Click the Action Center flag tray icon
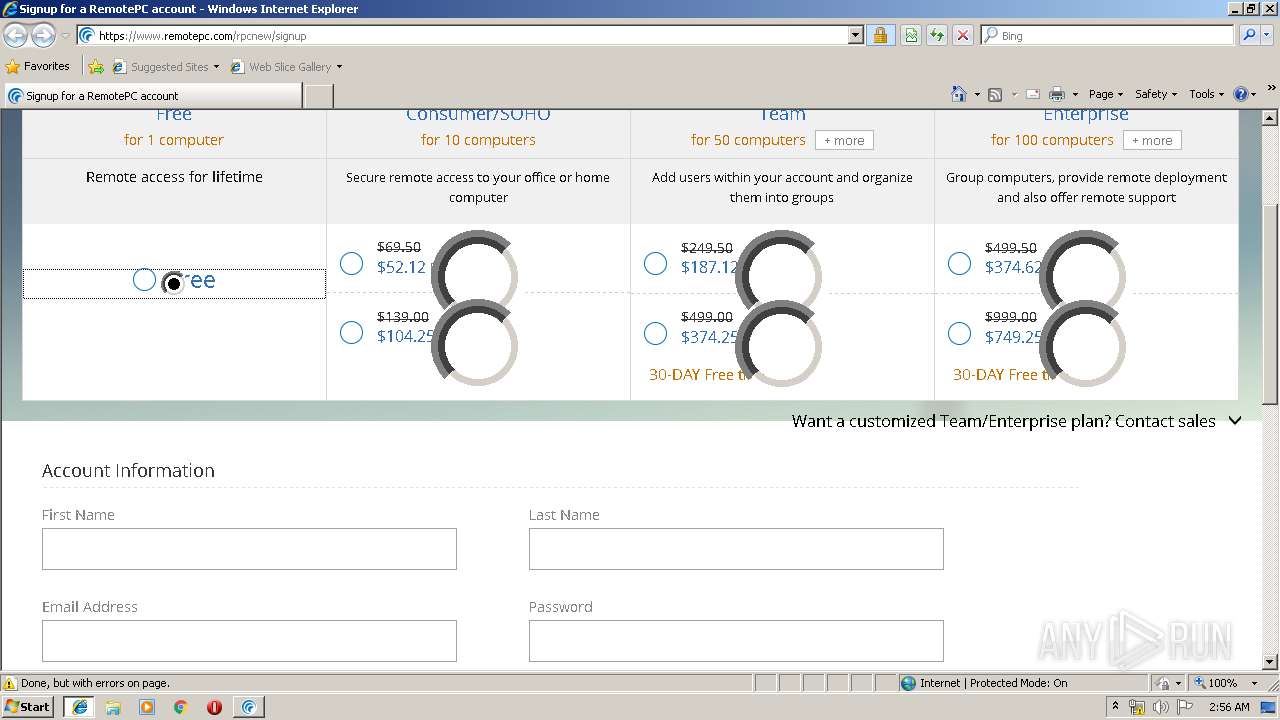 1185,707
